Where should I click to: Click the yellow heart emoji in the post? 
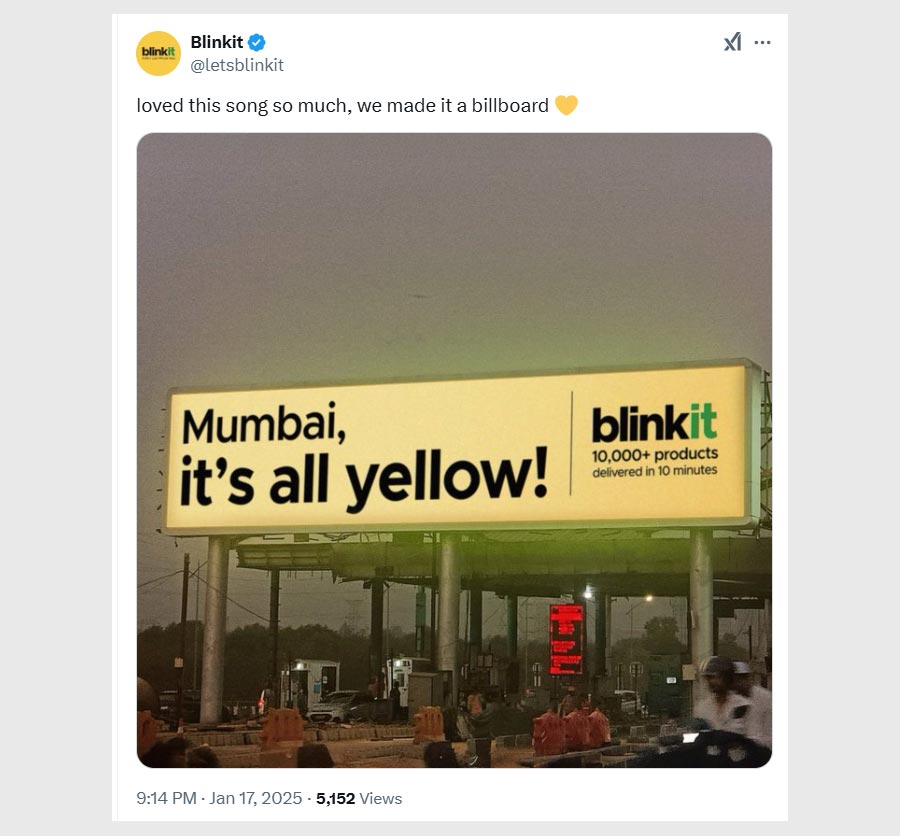point(566,105)
